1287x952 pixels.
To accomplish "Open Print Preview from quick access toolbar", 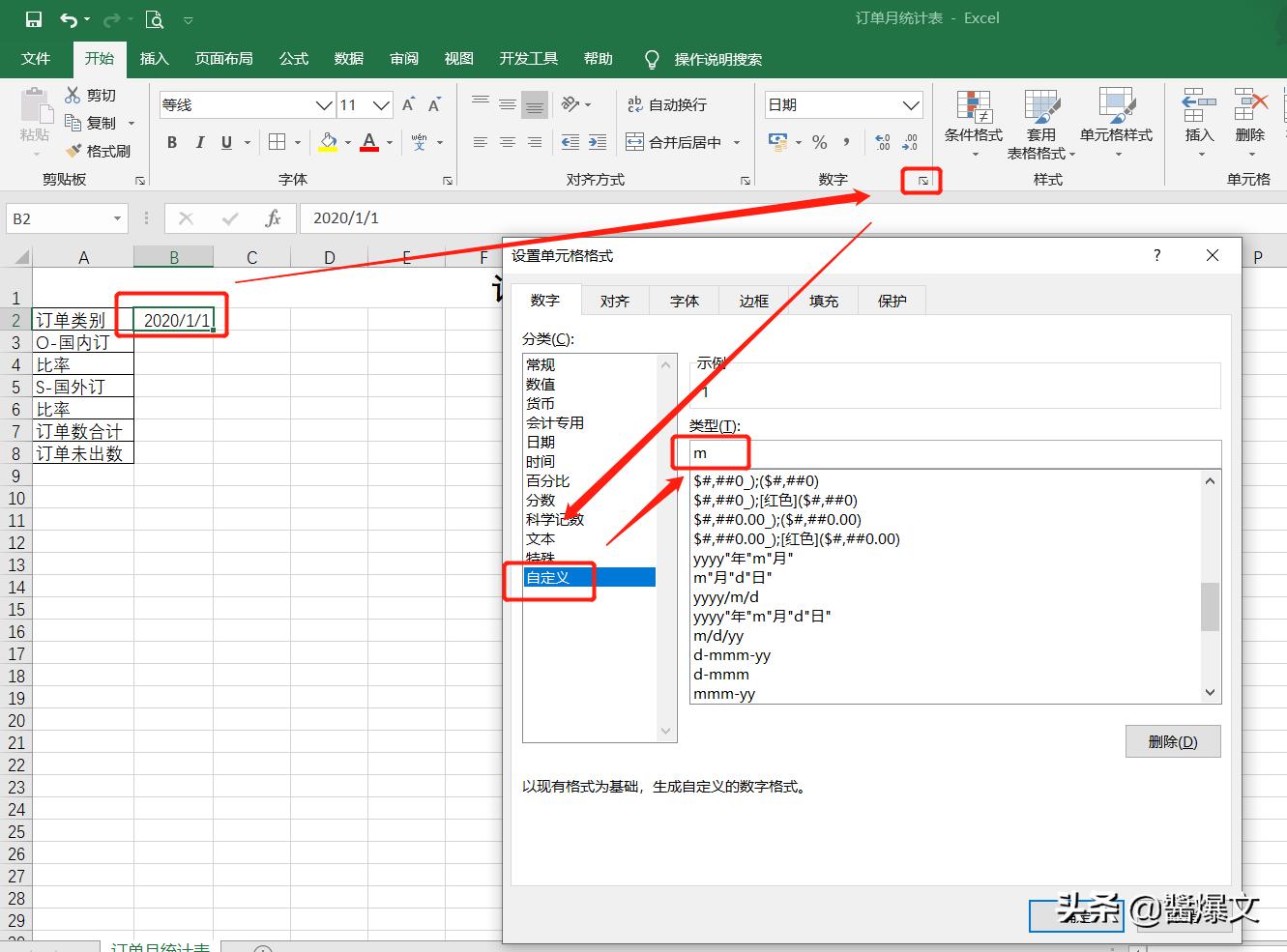I will coord(154,19).
